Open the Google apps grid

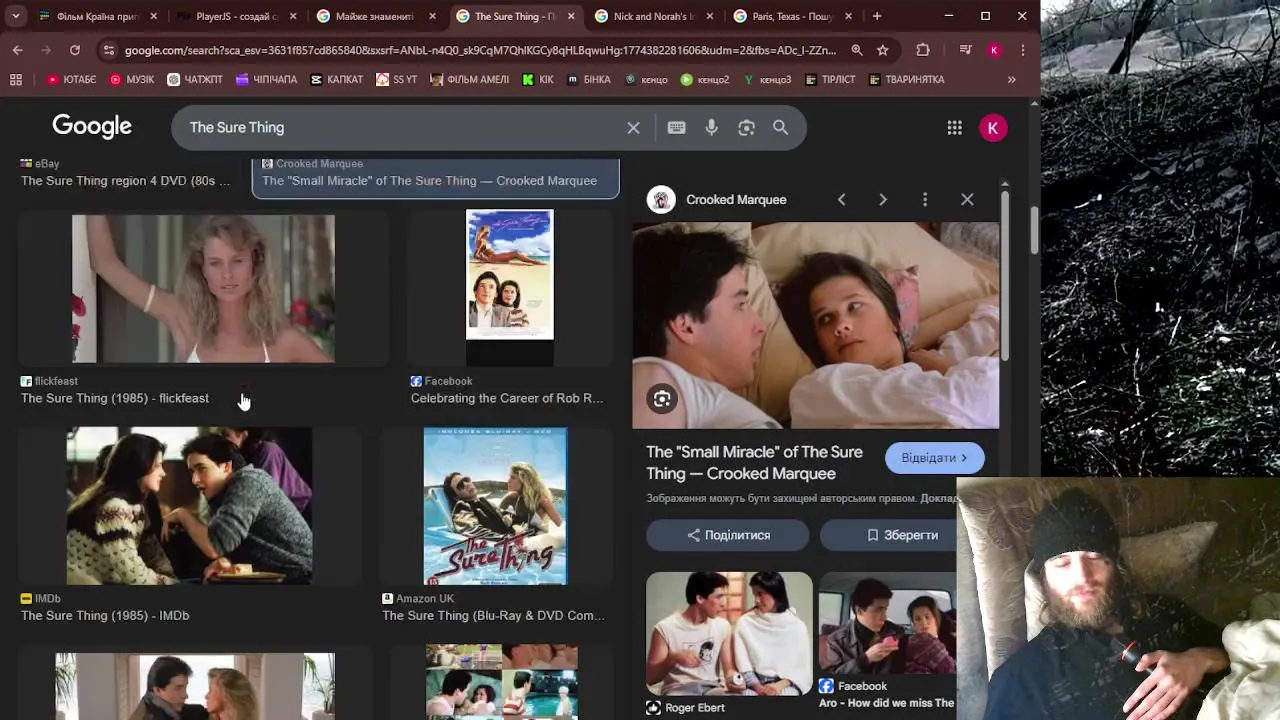point(955,127)
